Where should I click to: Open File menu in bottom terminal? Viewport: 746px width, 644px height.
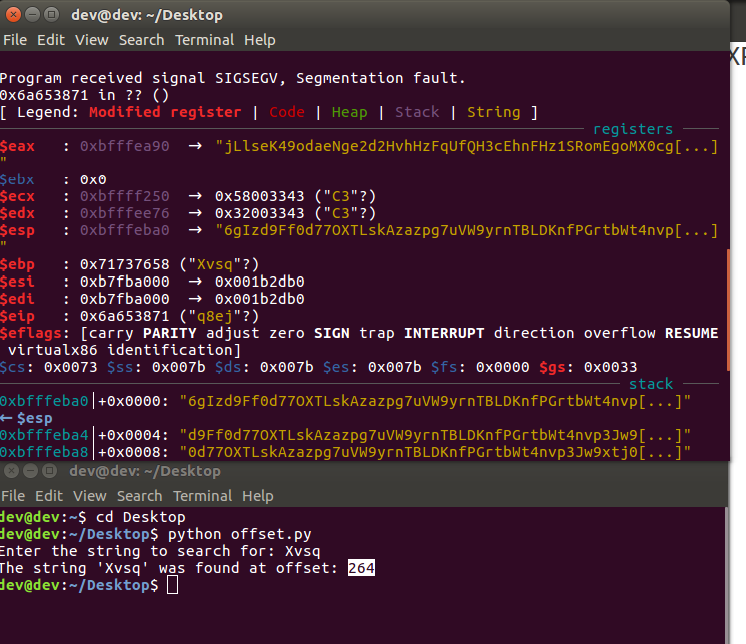pos(13,496)
